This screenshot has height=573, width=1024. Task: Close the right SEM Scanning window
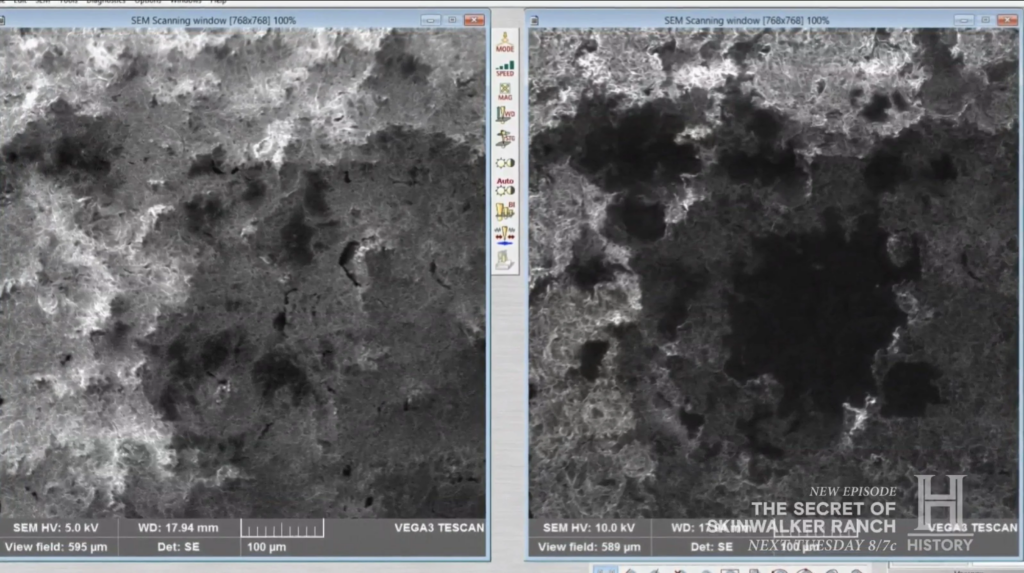tap(1006, 20)
